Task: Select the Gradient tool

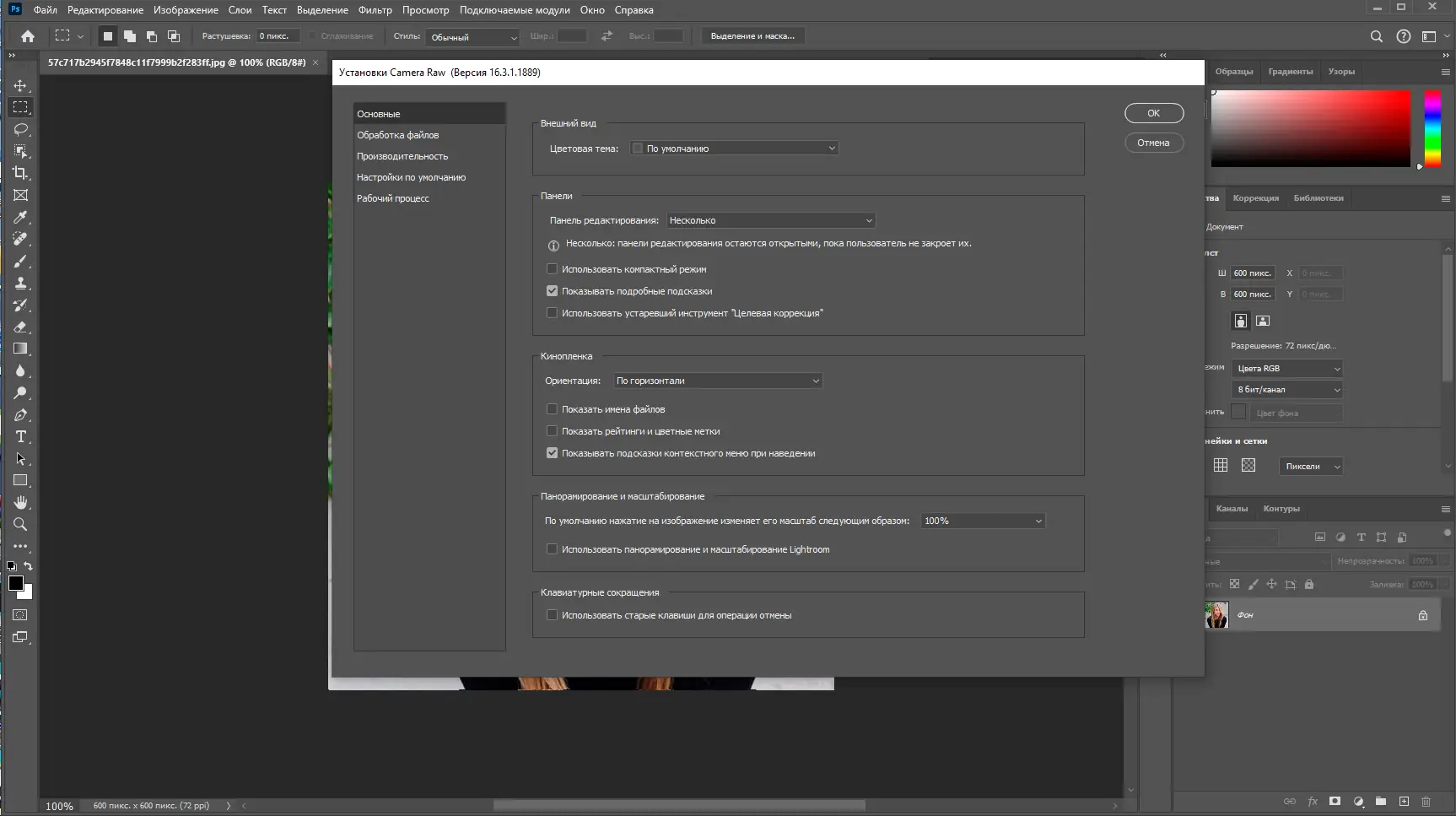Action: (x=20, y=349)
